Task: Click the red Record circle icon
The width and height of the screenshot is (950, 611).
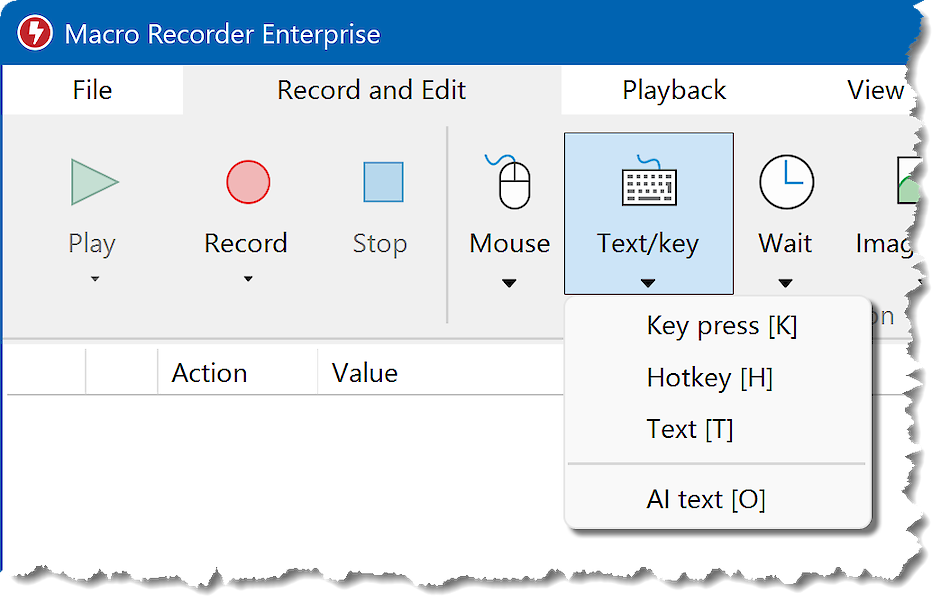Action: pyautogui.click(x=247, y=183)
